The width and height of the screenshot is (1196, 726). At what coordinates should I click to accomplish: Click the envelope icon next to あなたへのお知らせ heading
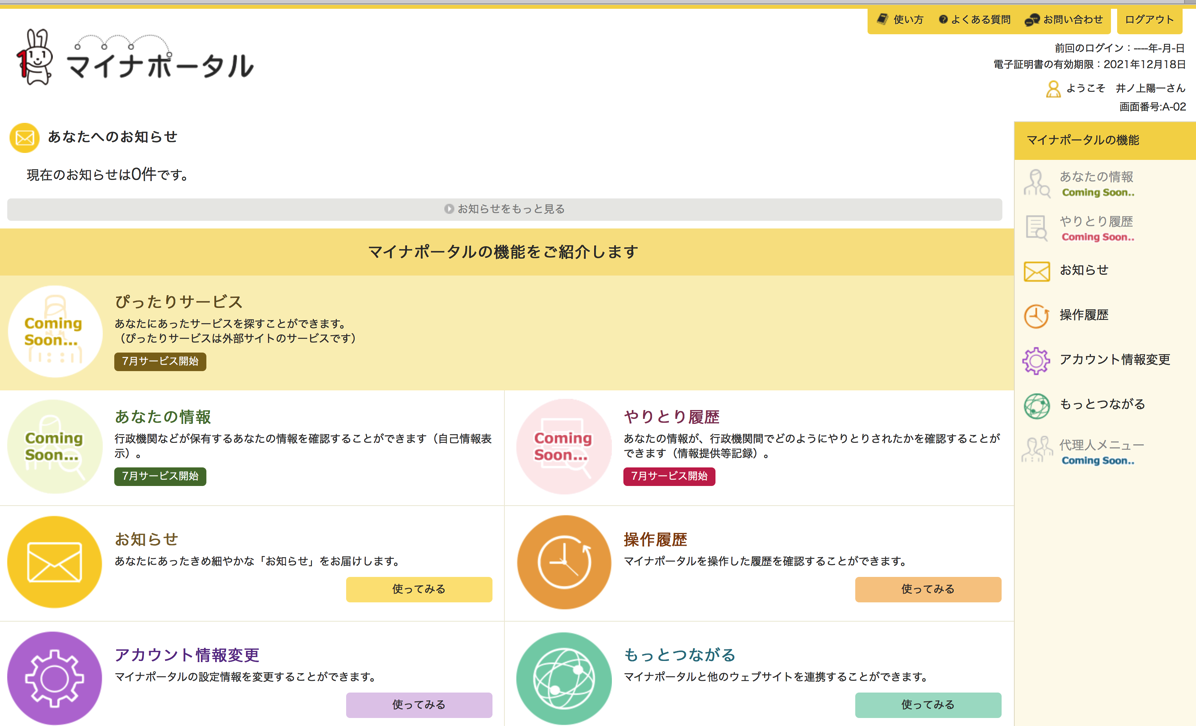click(x=24, y=137)
